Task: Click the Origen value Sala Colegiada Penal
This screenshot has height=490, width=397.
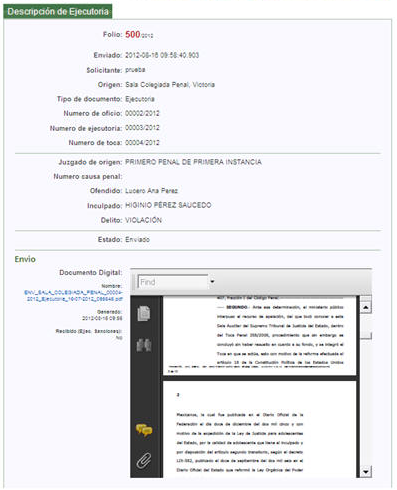Action: (x=170, y=85)
